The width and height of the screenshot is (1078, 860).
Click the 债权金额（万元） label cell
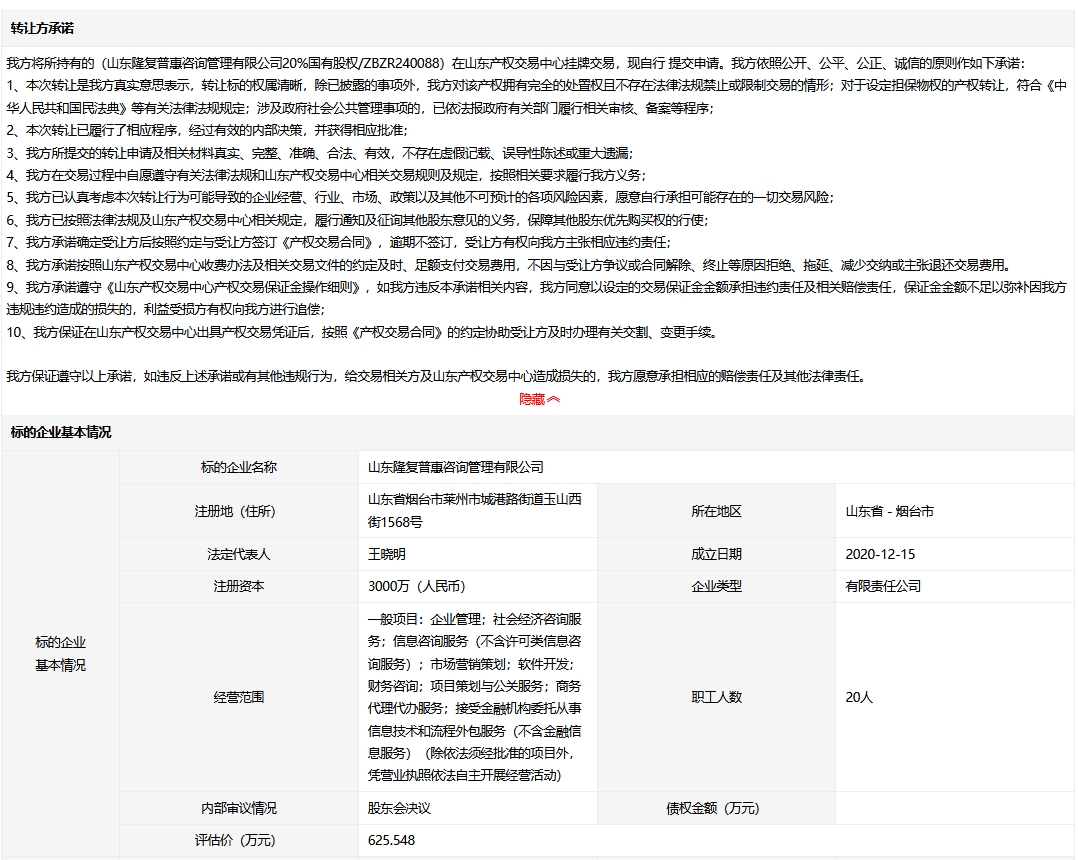(x=716, y=808)
